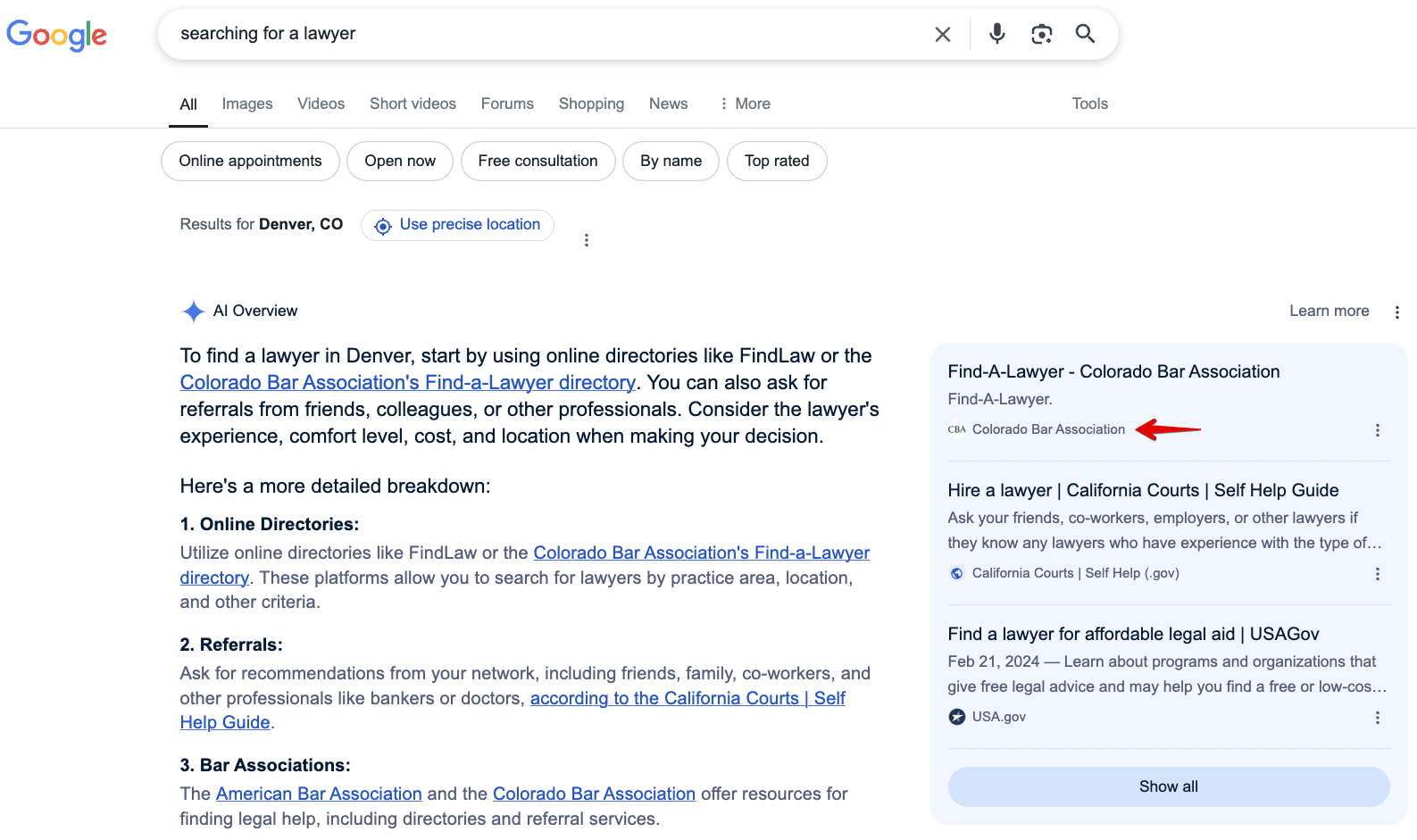Open AI Overview three-dot menu
Image resolution: width=1417 pixels, height=840 pixels.
(1397, 312)
